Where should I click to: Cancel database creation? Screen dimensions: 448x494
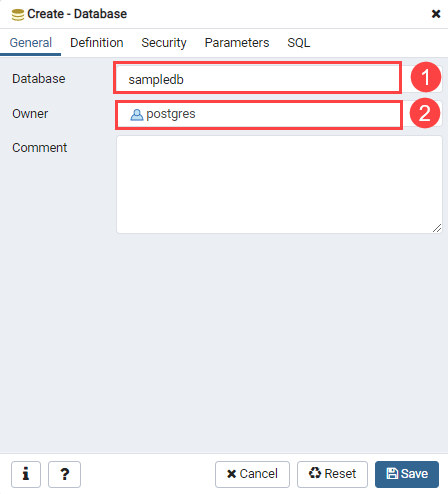(x=252, y=474)
